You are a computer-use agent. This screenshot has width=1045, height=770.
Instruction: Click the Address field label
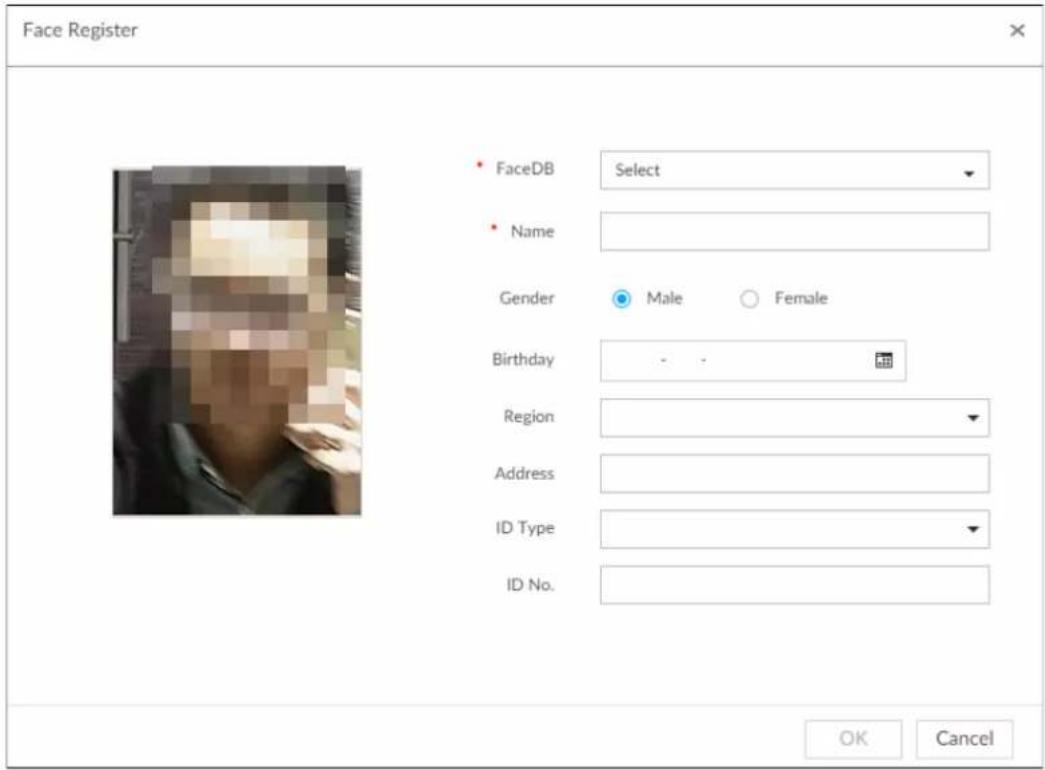pos(524,473)
